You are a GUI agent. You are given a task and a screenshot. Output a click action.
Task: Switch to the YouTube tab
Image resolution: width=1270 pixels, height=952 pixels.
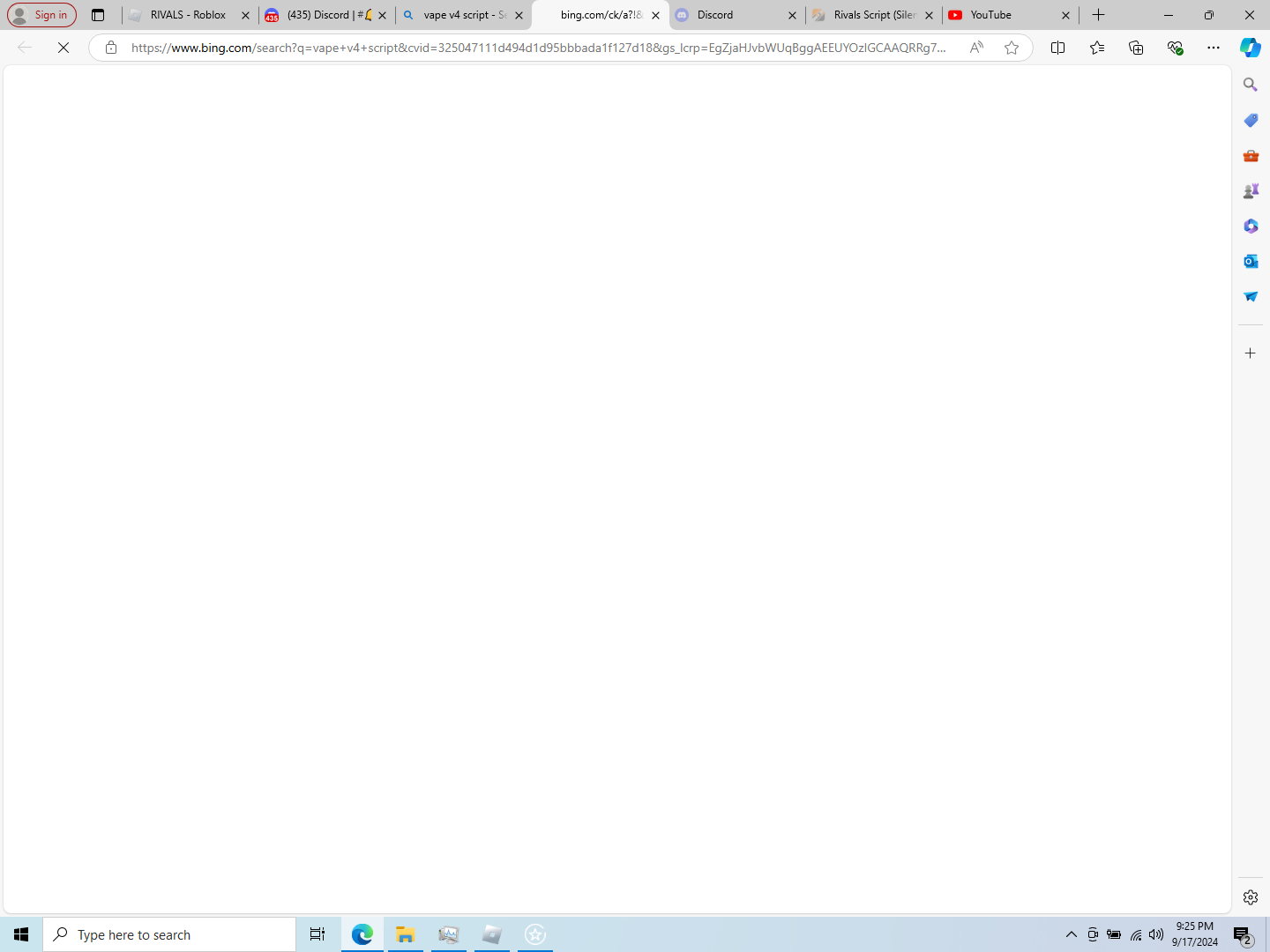1010,15
